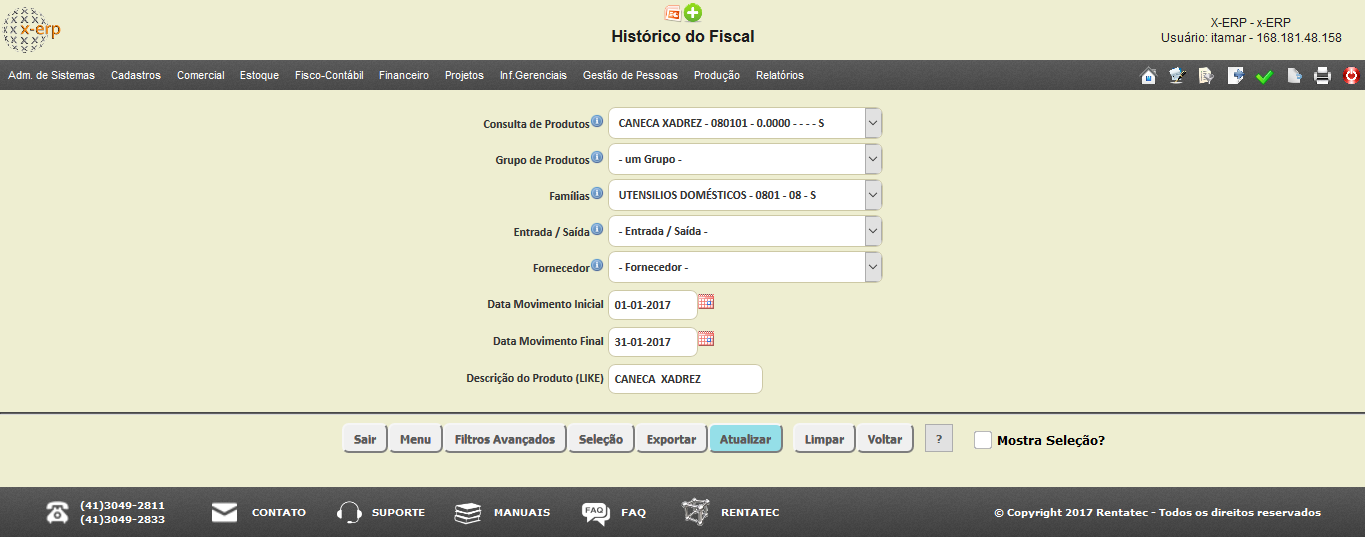Click the Exportar button
The width and height of the screenshot is (1365, 537).
coord(672,439)
